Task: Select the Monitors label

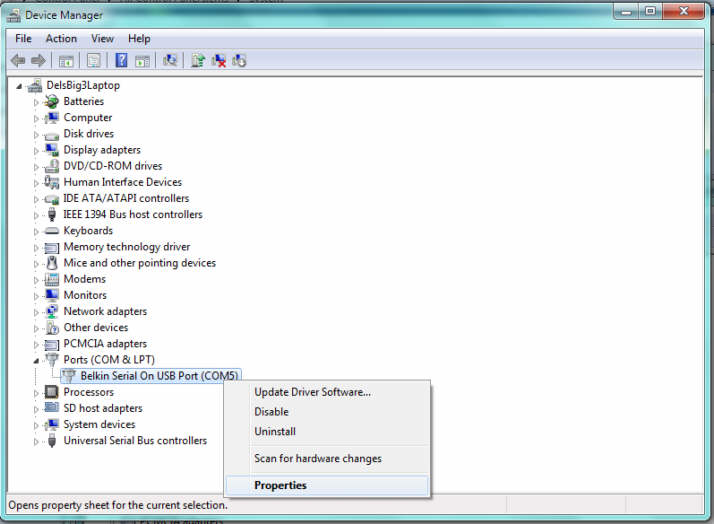Action: (x=85, y=295)
